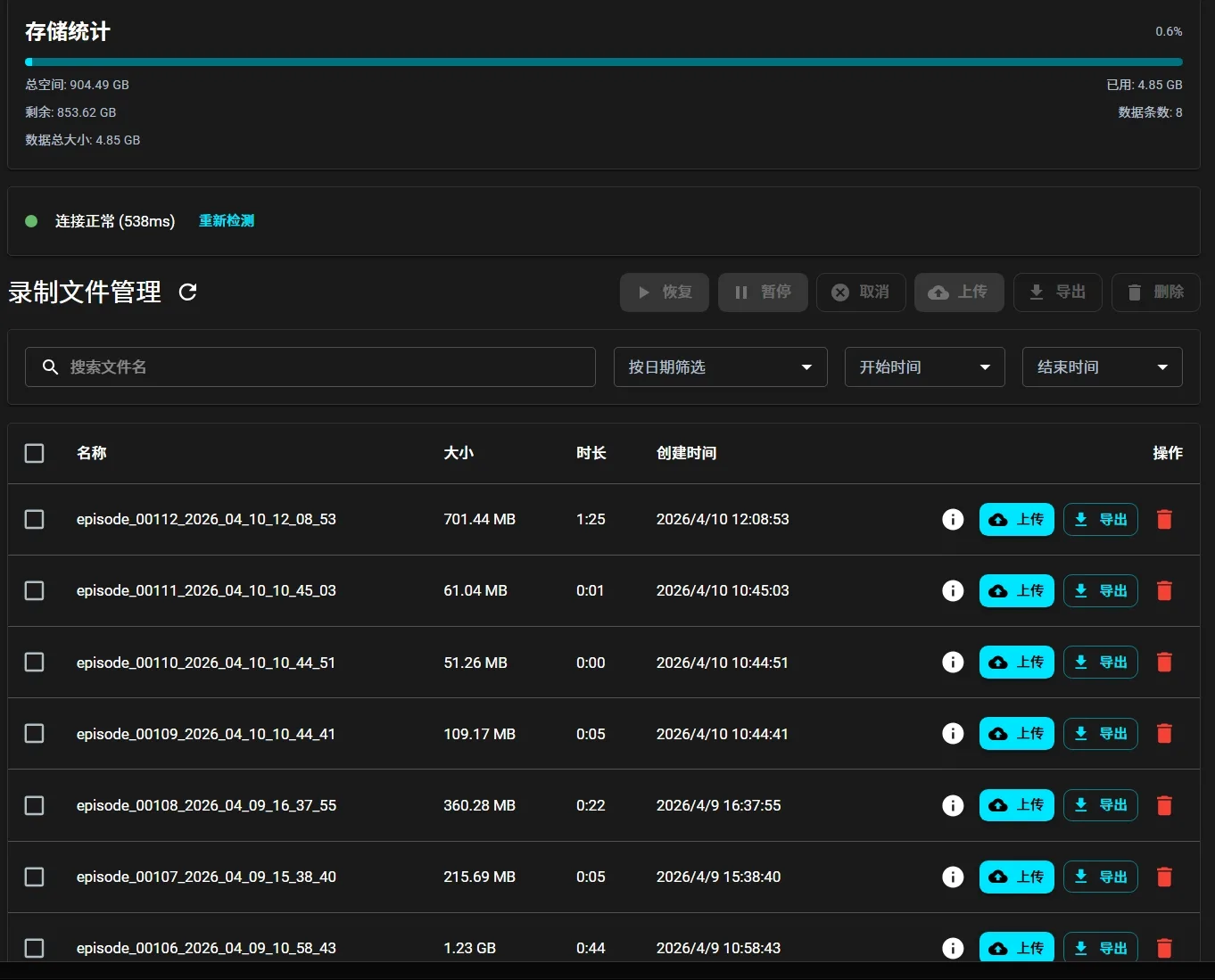The width and height of the screenshot is (1215, 980).
Task: Click info icon for episode_00107
Action: point(953,877)
